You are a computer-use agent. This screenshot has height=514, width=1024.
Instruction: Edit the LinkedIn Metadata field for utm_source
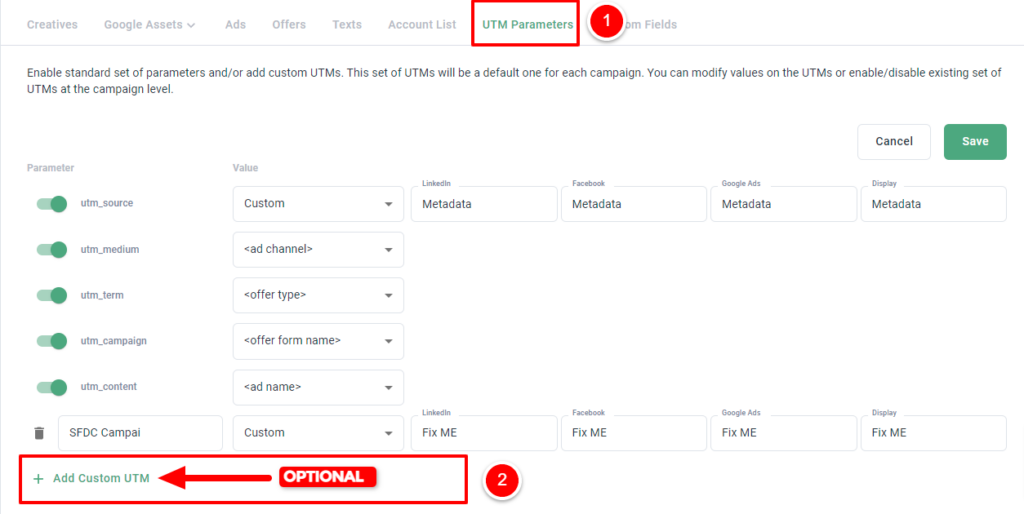click(x=484, y=204)
